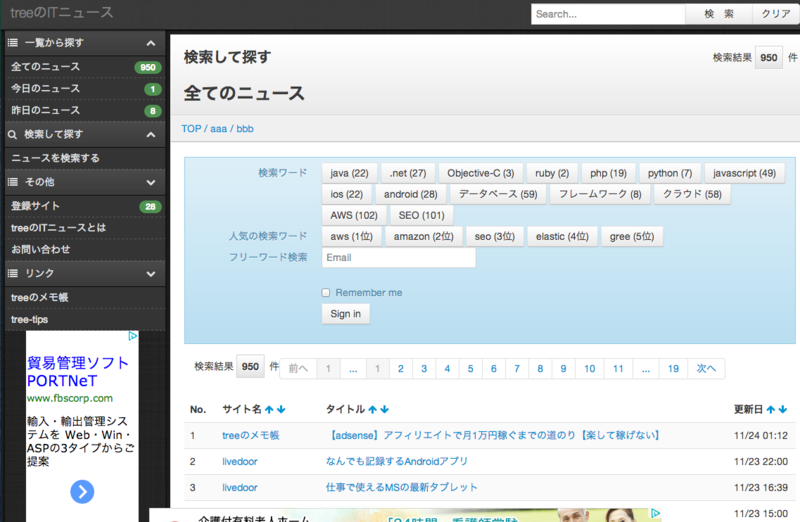Open 登録サイト sidebar item
The image size is (800, 522).
coord(85,206)
